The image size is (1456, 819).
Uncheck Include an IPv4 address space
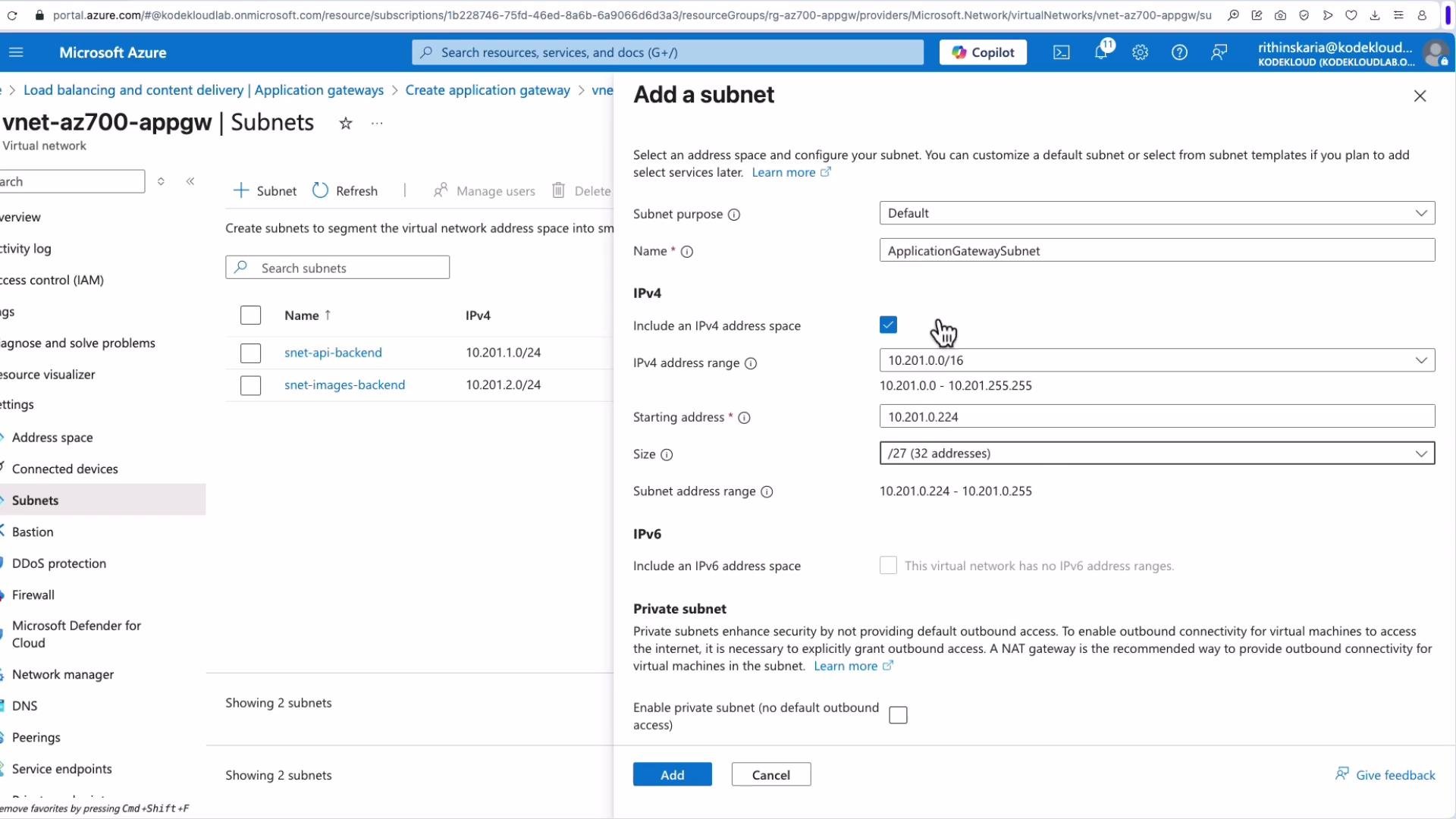888,325
